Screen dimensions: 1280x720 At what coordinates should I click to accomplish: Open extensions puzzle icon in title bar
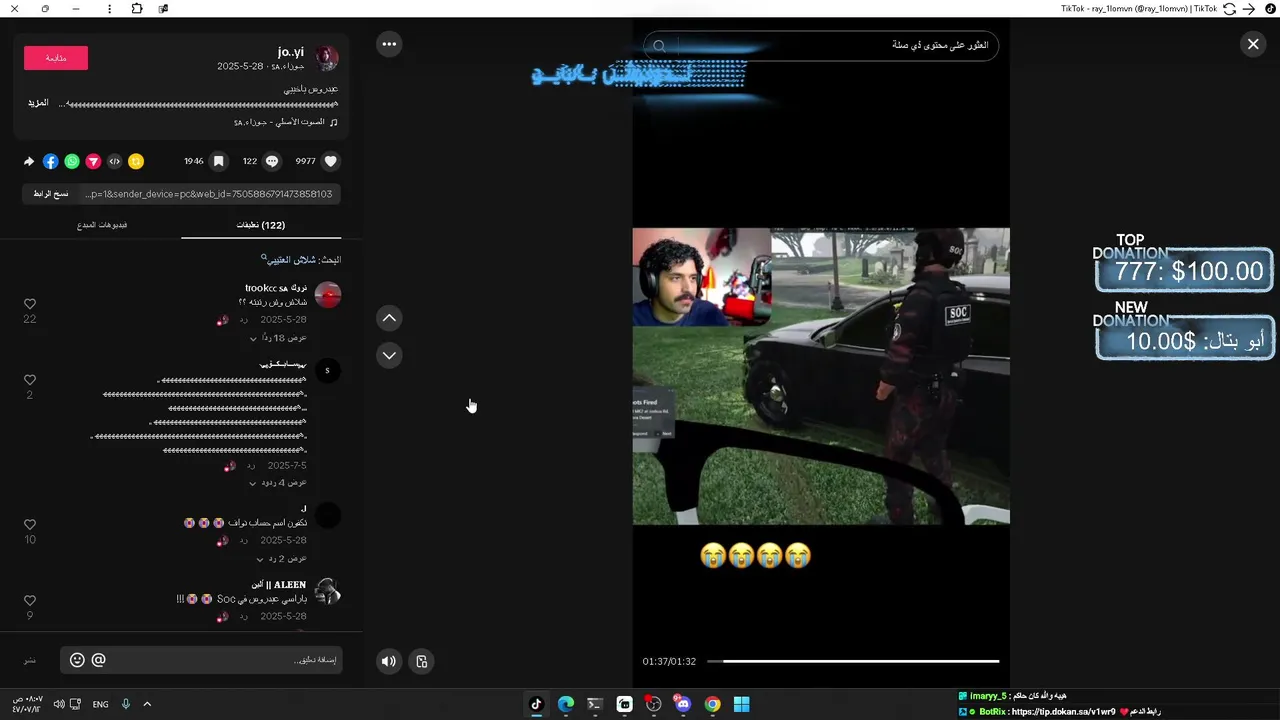pos(137,8)
